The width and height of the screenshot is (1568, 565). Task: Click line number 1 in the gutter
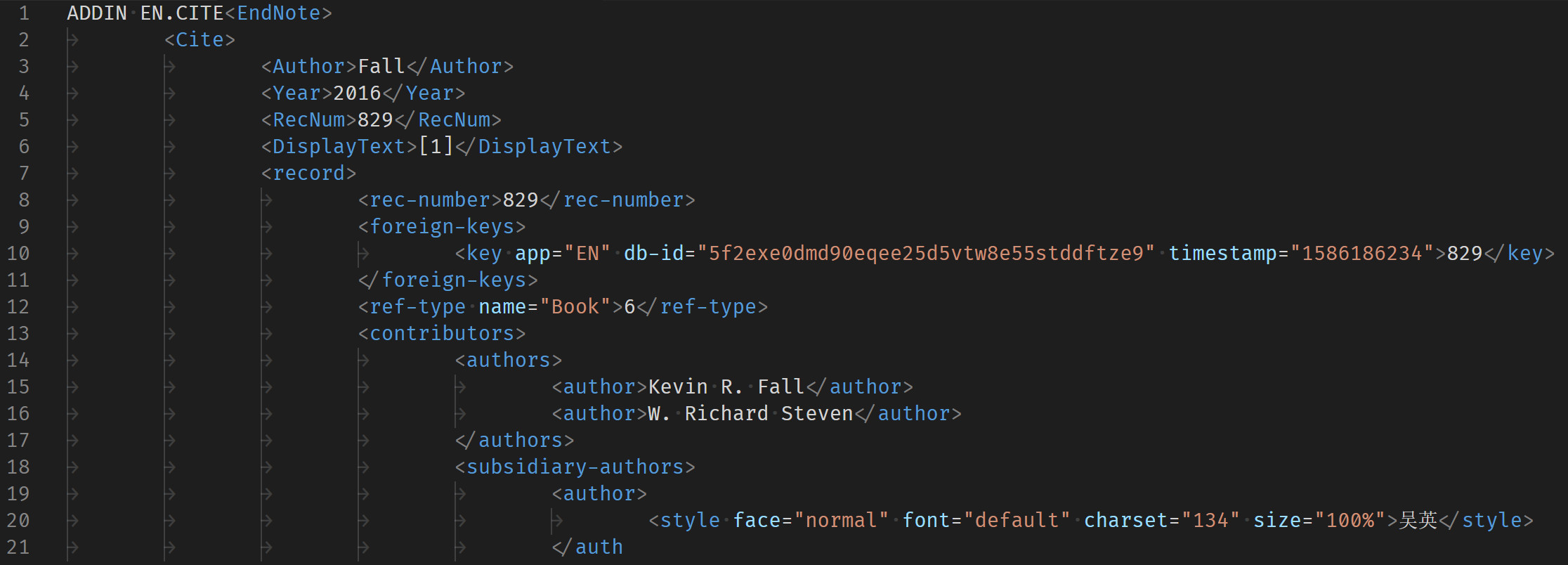point(24,13)
